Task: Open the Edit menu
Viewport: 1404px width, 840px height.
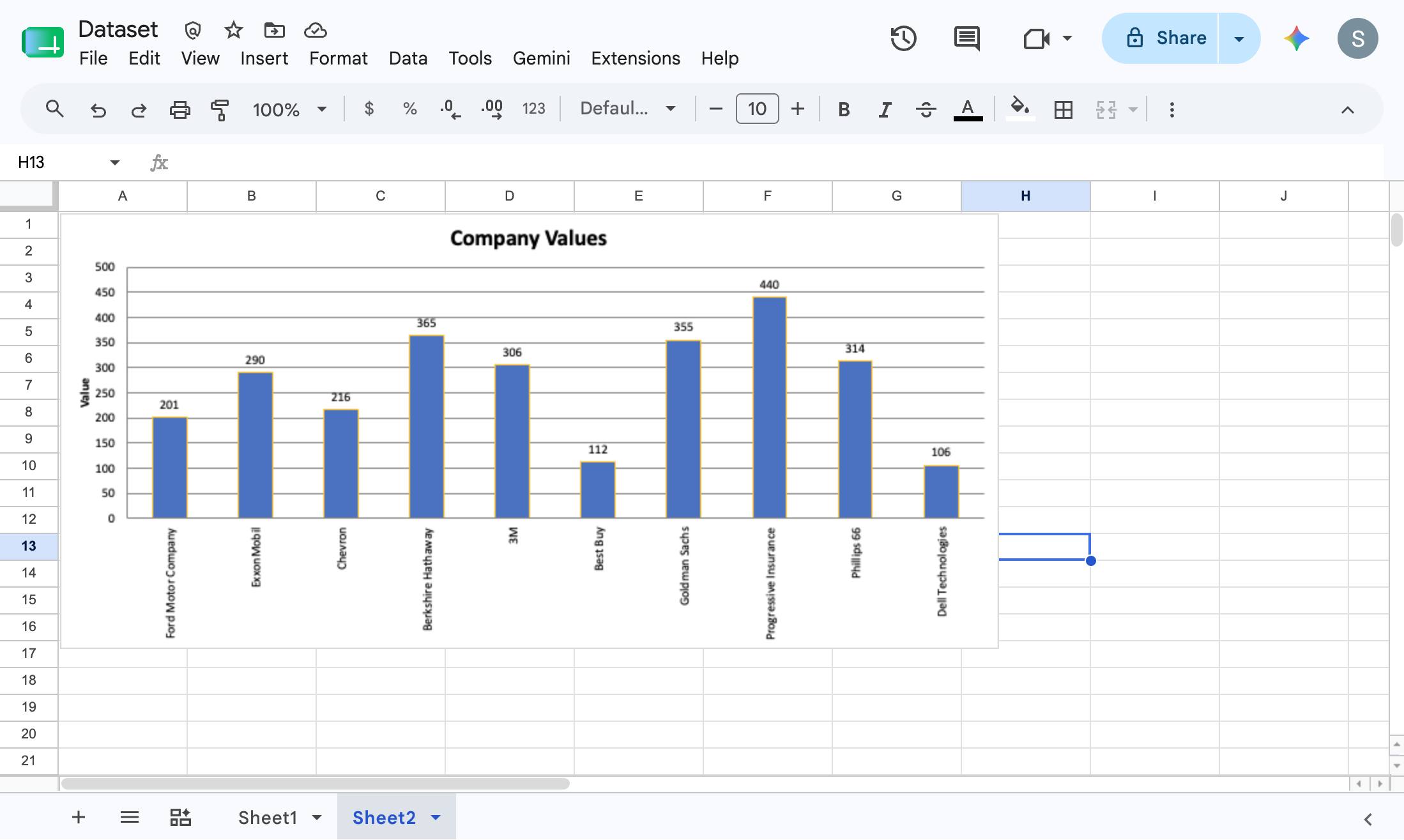Action: 144,58
